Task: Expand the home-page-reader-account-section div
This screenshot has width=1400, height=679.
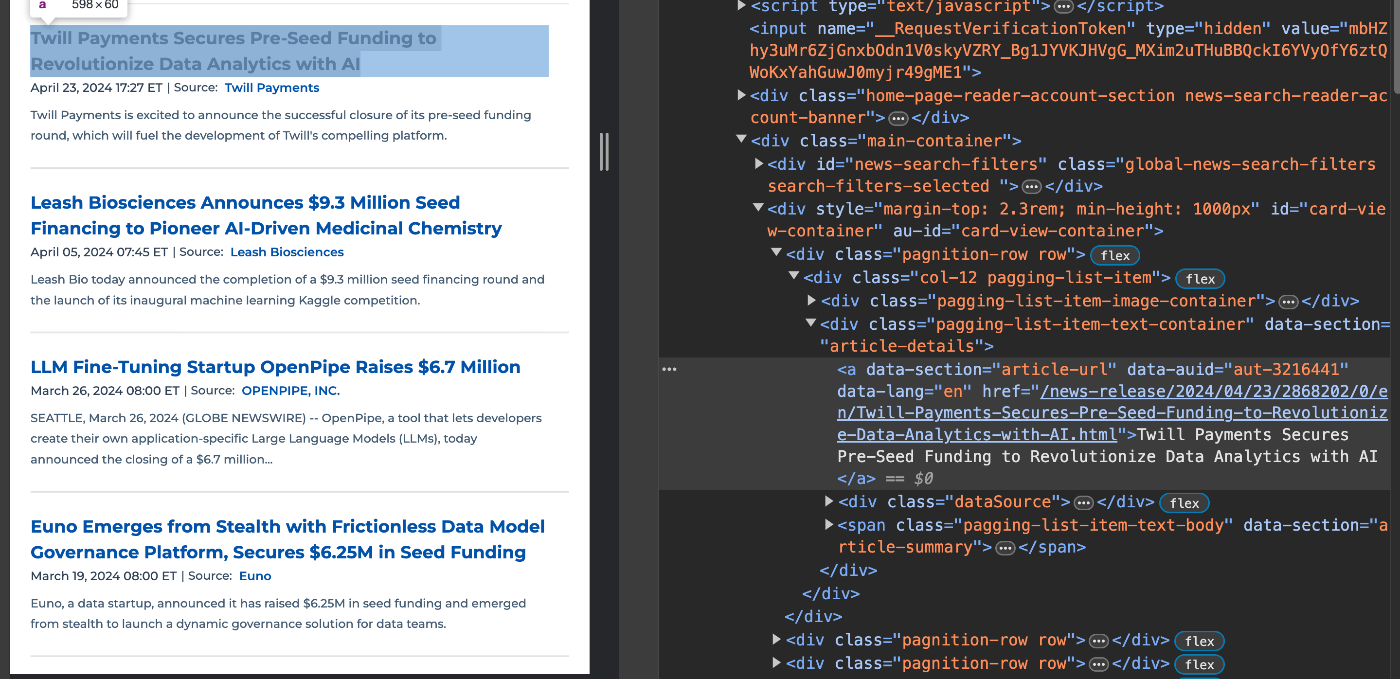Action: coord(741,95)
